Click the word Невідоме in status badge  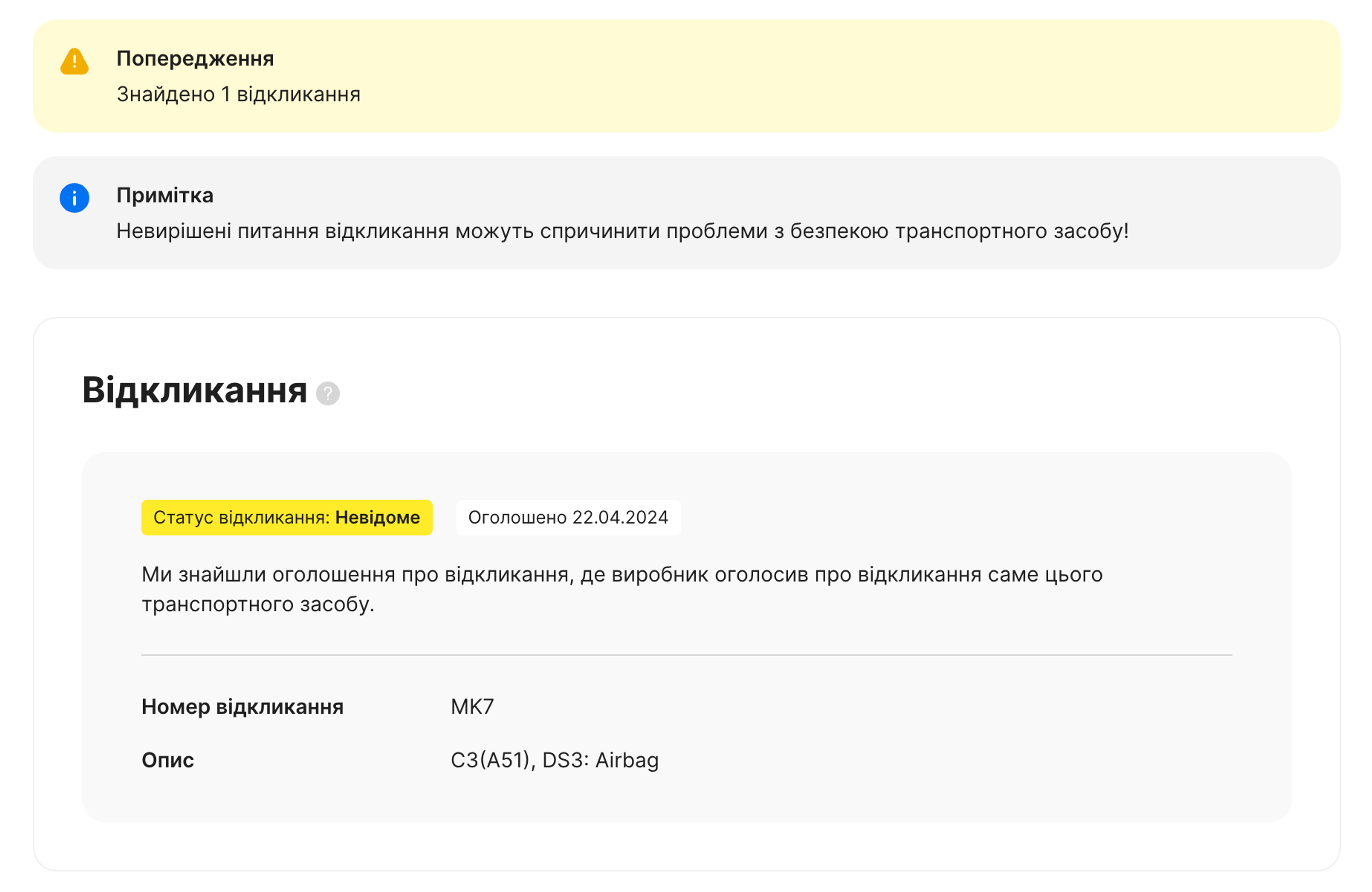[378, 517]
